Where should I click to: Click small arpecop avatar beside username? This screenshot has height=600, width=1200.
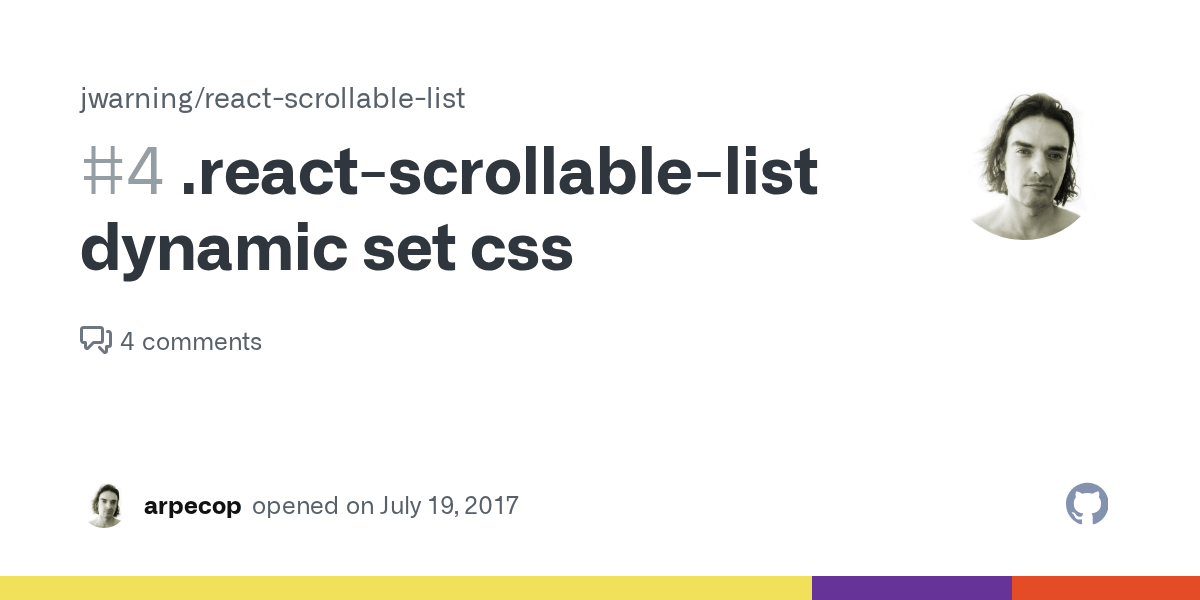click(x=103, y=506)
